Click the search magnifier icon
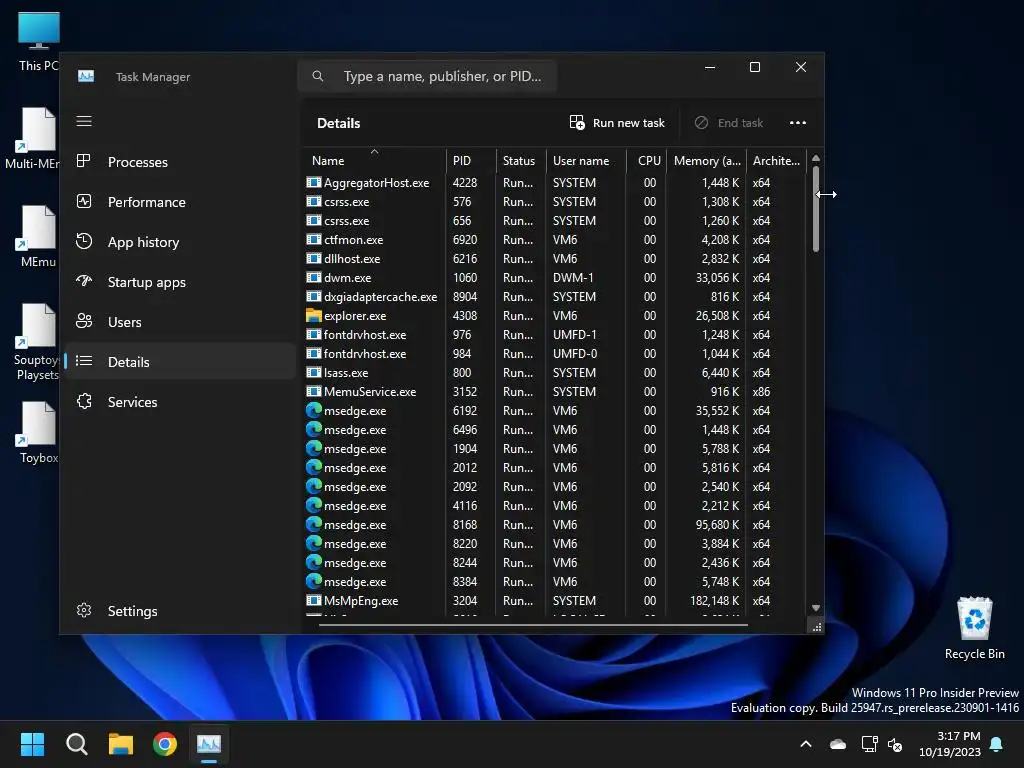The height and width of the screenshot is (768, 1024). (317, 76)
